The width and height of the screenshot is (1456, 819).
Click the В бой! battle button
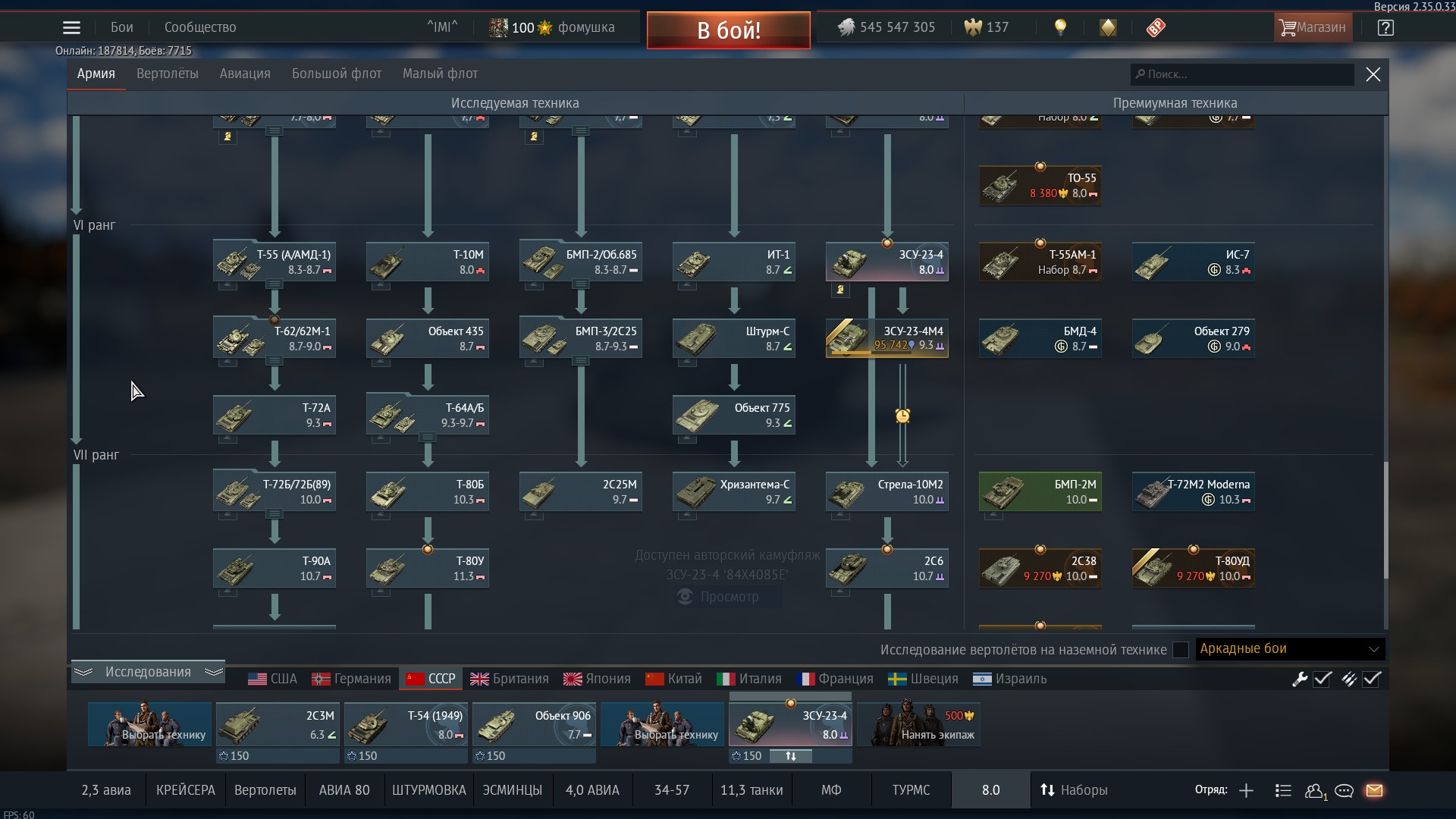pyautogui.click(x=728, y=30)
